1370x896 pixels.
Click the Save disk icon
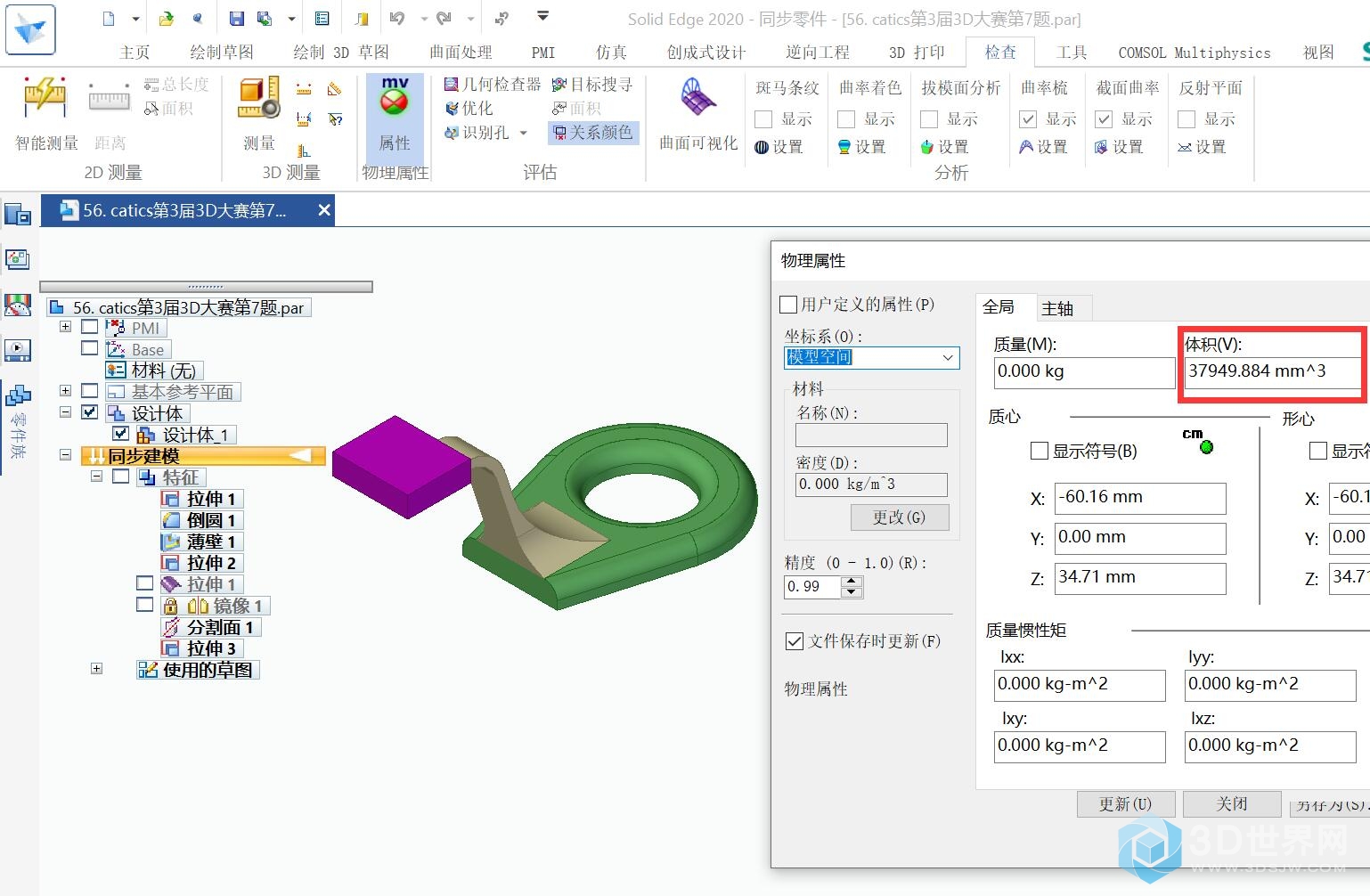236,19
